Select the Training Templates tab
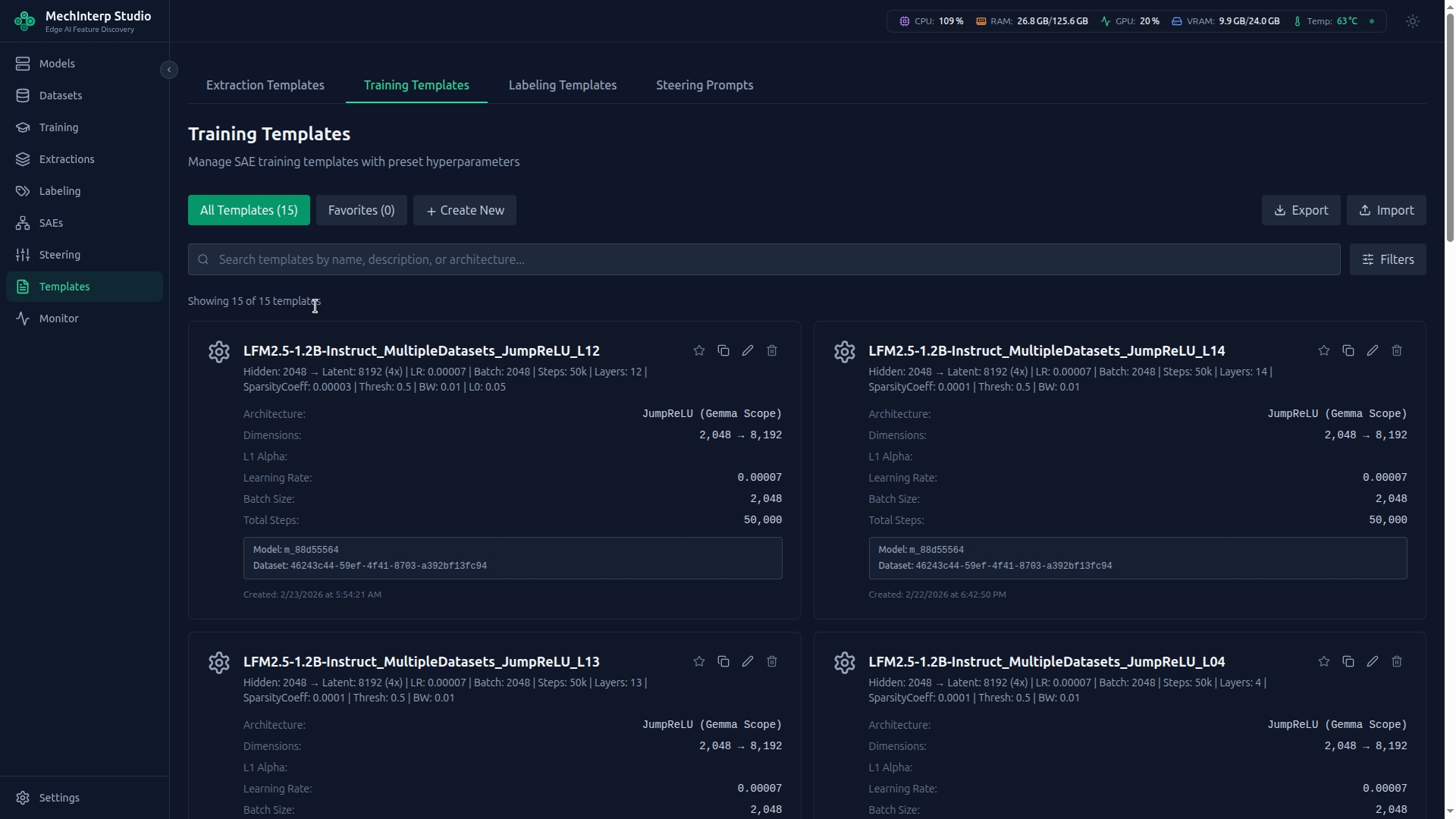 [x=416, y=85]
